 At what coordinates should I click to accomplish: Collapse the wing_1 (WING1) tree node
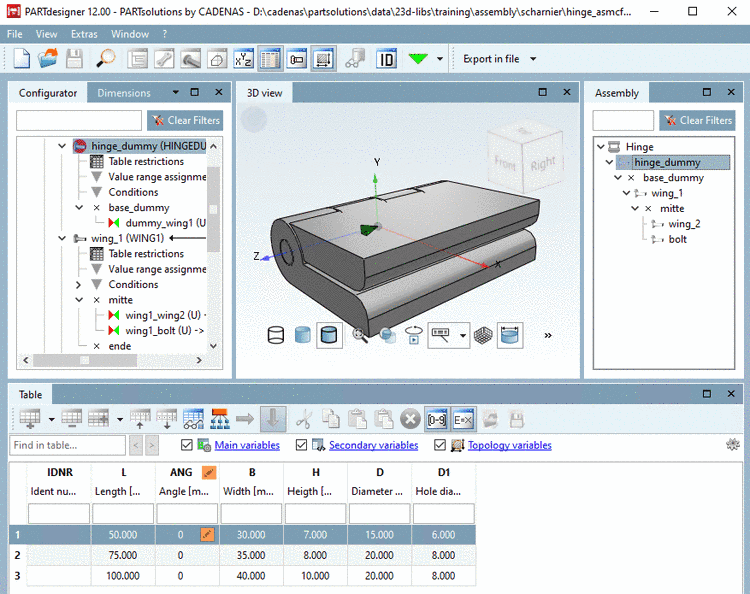[62, 239]
